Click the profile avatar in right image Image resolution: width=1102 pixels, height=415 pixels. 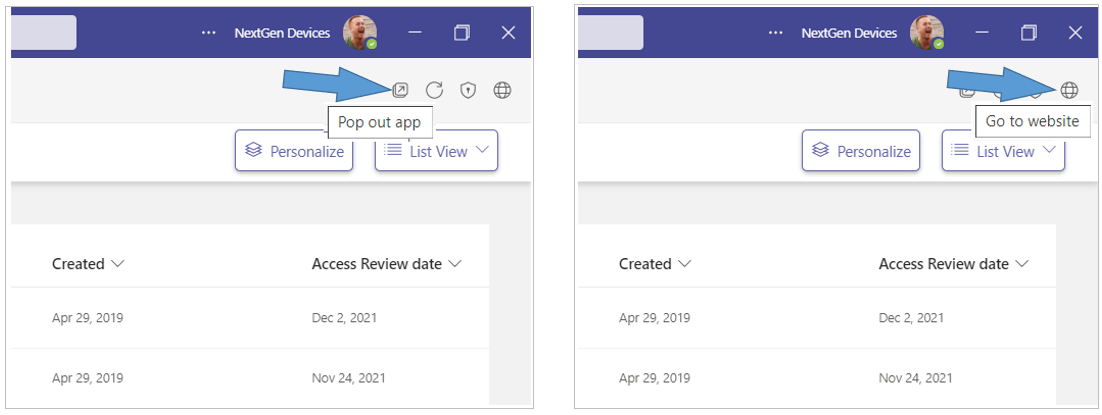[x=927, y=33]
